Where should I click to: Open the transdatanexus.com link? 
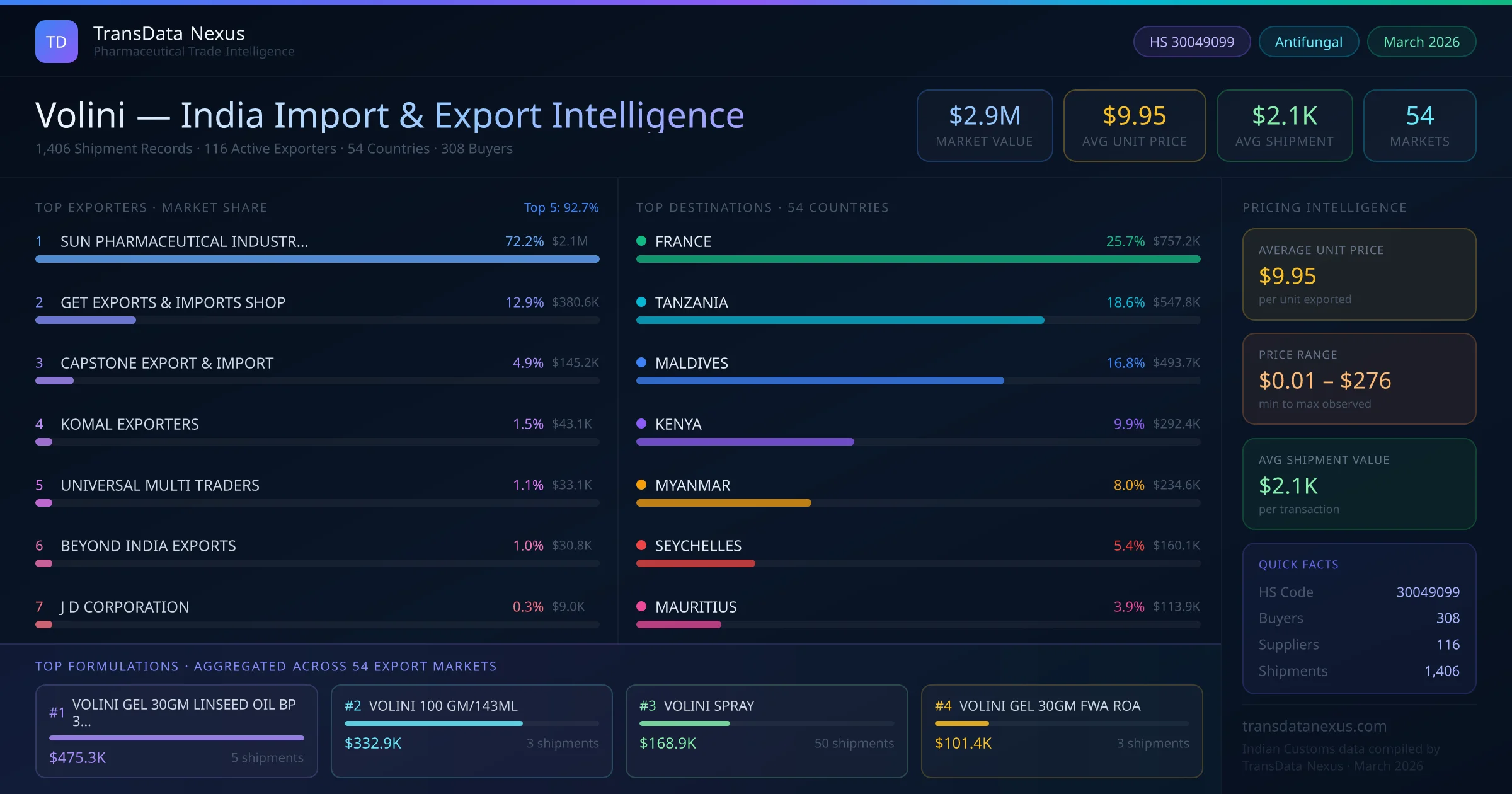(1314, 726)
